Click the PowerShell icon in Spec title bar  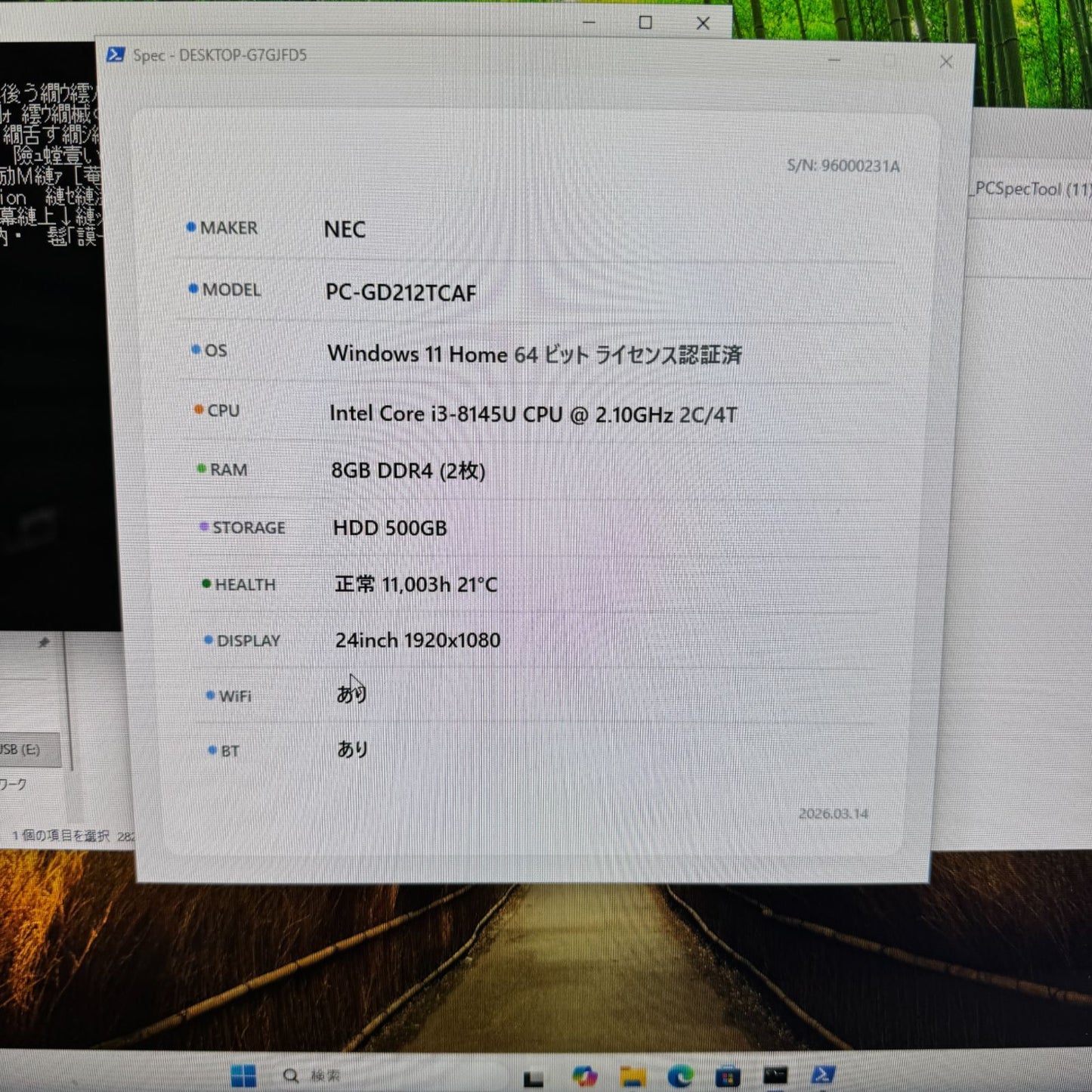click(116, 54)
